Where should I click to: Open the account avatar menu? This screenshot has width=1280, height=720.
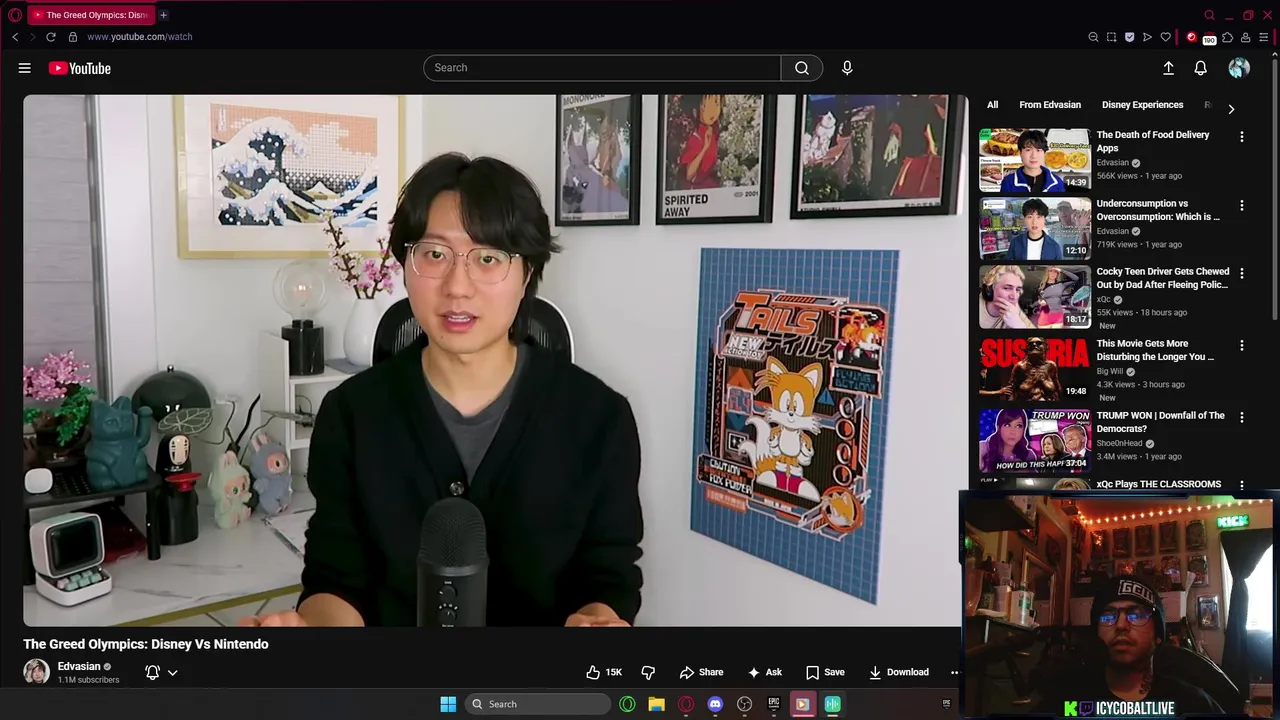click(1239, 68)
